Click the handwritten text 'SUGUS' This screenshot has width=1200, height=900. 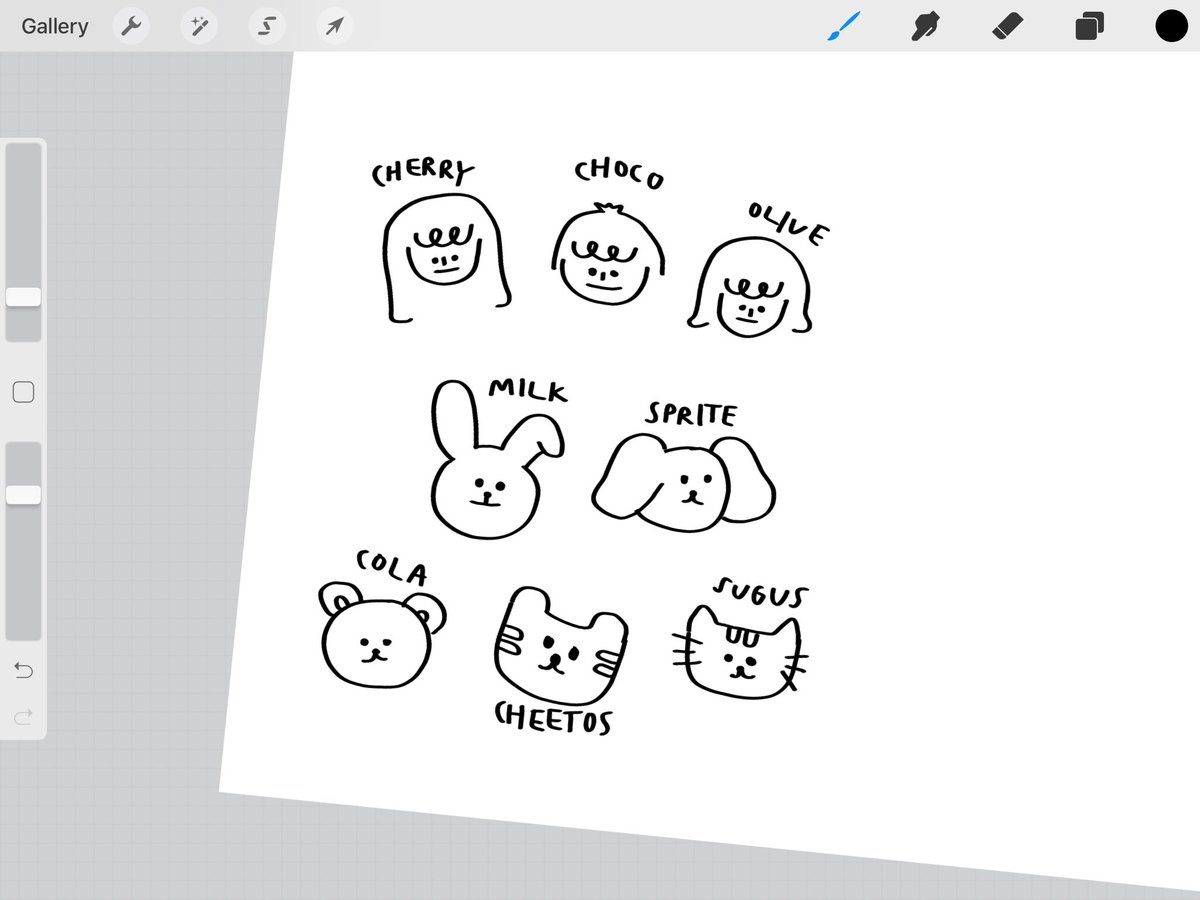click(x=760, y=592)
